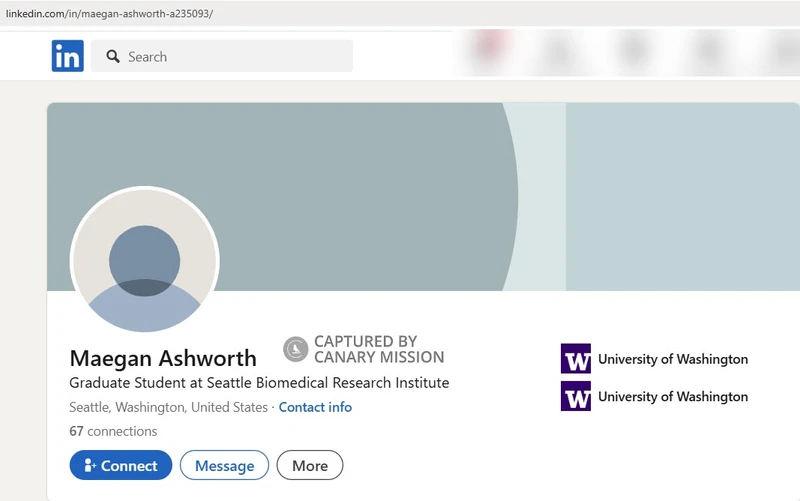Focus the LinkedIn Search field
This screenshot has height=501, width=800.
[222, 56]
